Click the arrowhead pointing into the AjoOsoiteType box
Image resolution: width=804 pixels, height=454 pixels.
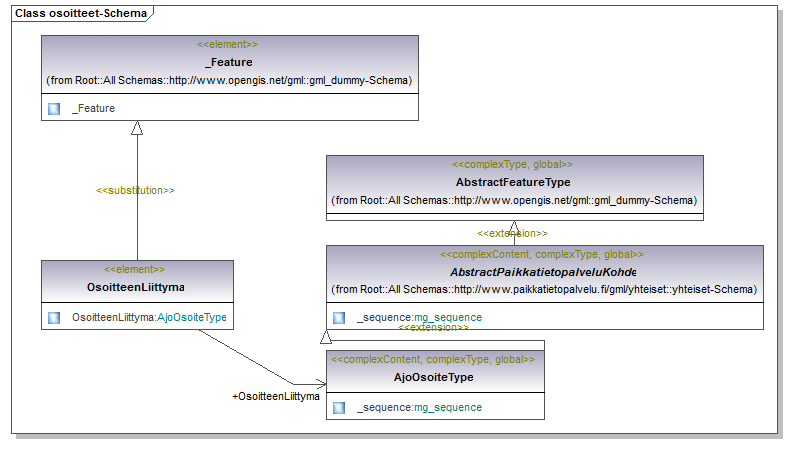(x=320, y=384)
